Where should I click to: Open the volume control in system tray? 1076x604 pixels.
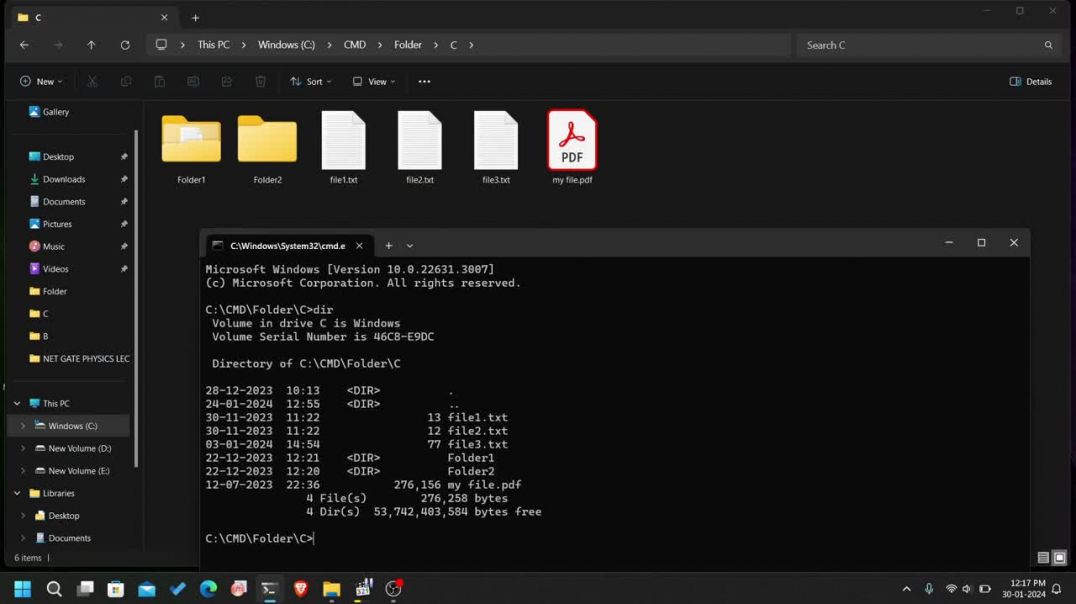(967, 589)
